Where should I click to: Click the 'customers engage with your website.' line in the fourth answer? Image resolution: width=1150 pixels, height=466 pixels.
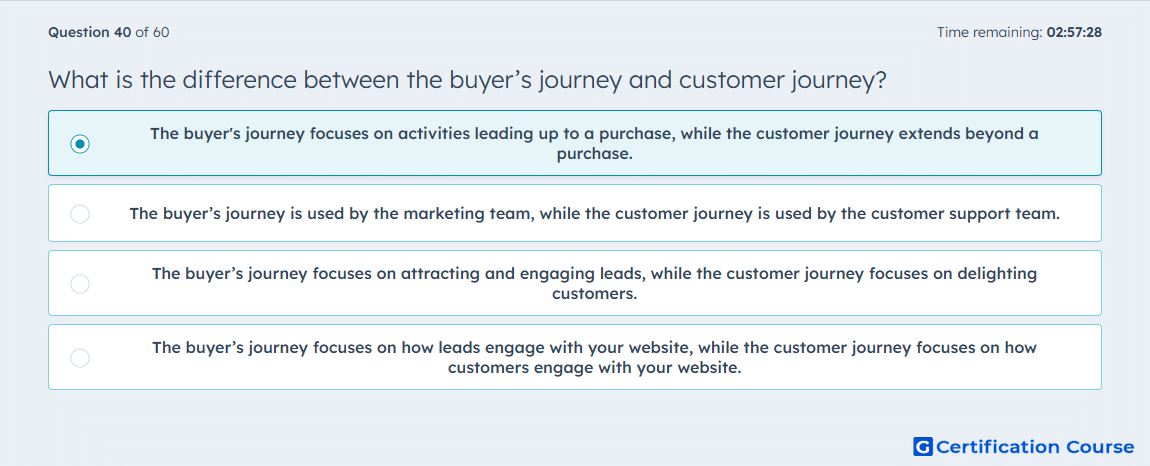[x=594, y=368]
